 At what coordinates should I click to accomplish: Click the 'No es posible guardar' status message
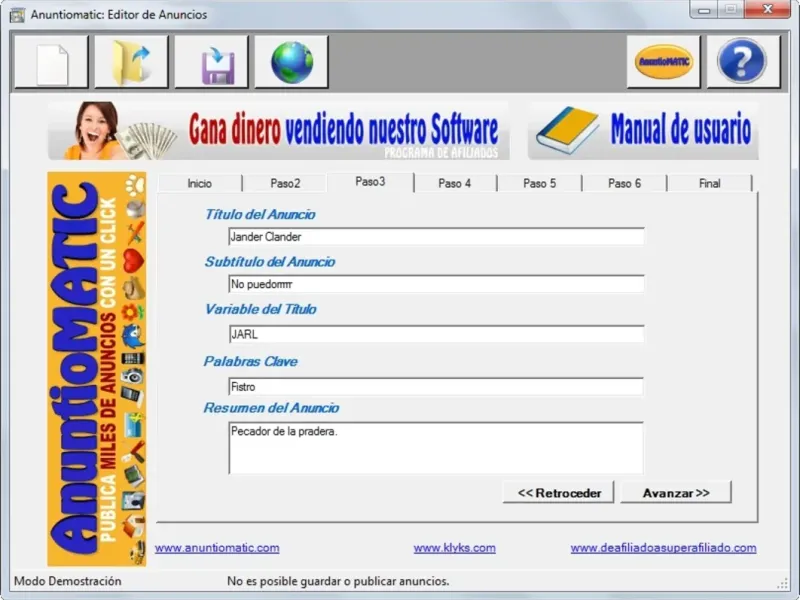tap(338, 581)
